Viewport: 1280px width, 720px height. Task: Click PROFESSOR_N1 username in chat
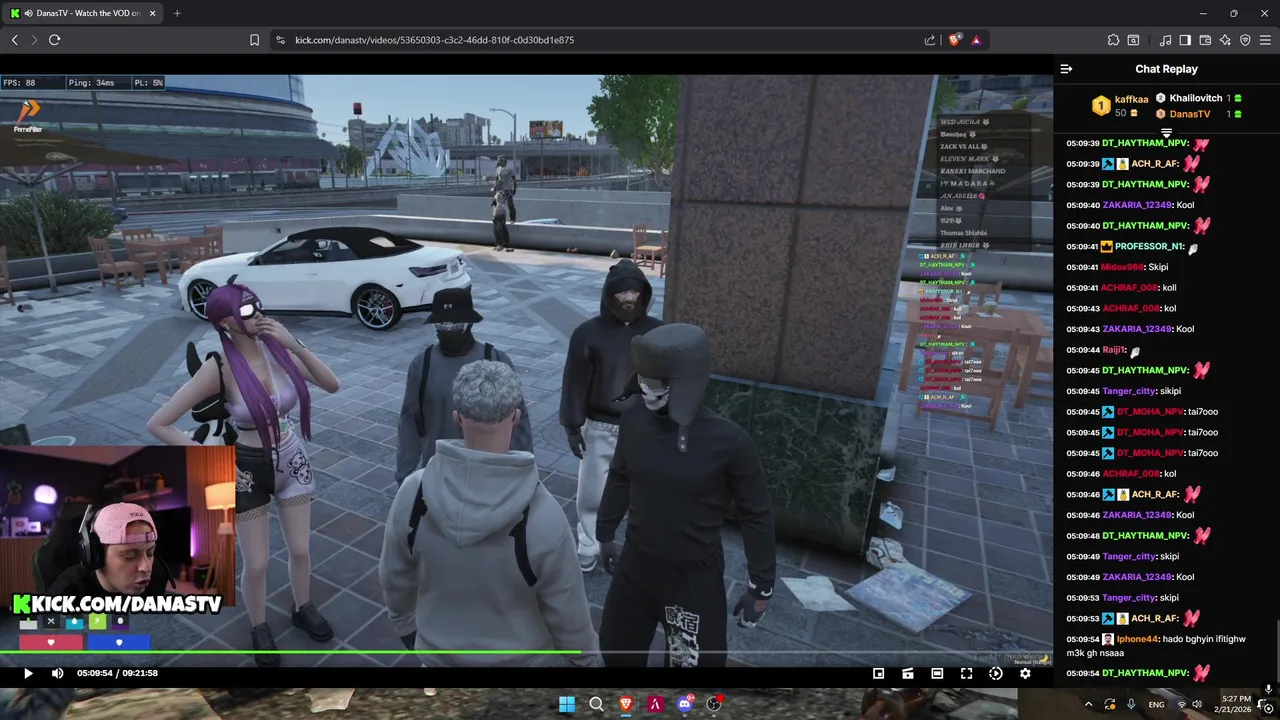1150,246
